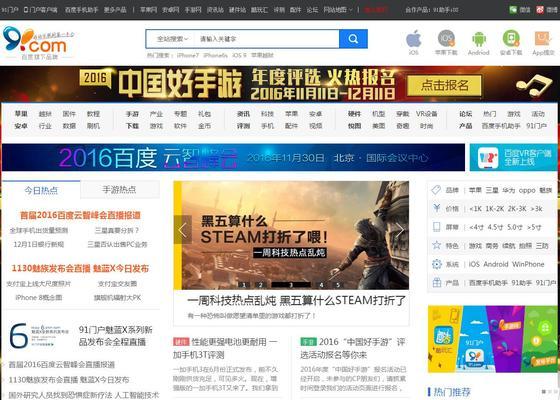Click the 系统 gear icon
Viewport: 560px width, 400px height.
(x=436, y=264)
